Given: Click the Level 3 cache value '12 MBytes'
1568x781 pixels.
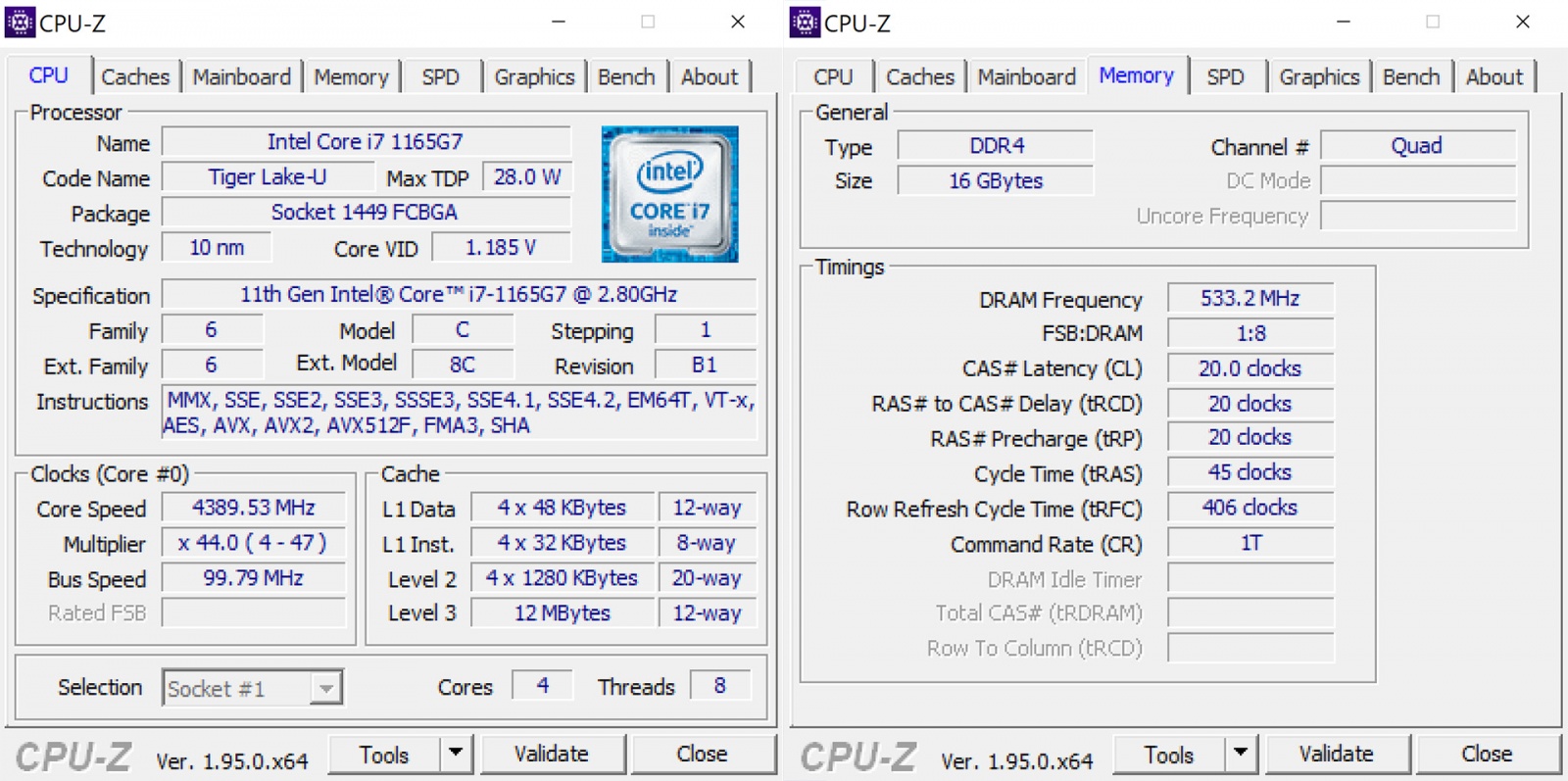Looking at the screenshot, I should click(x=563, y=613).
